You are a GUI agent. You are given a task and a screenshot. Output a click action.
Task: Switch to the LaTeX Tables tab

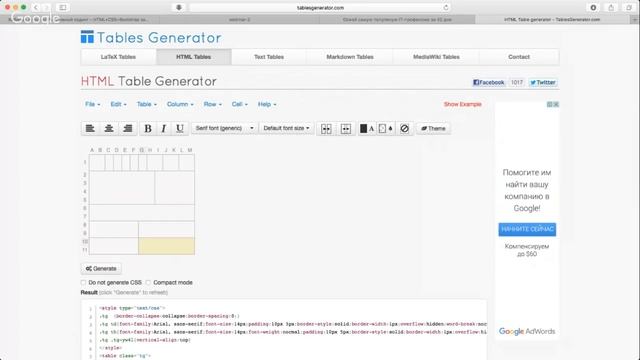pyautogui.click(x=118, y=57)
